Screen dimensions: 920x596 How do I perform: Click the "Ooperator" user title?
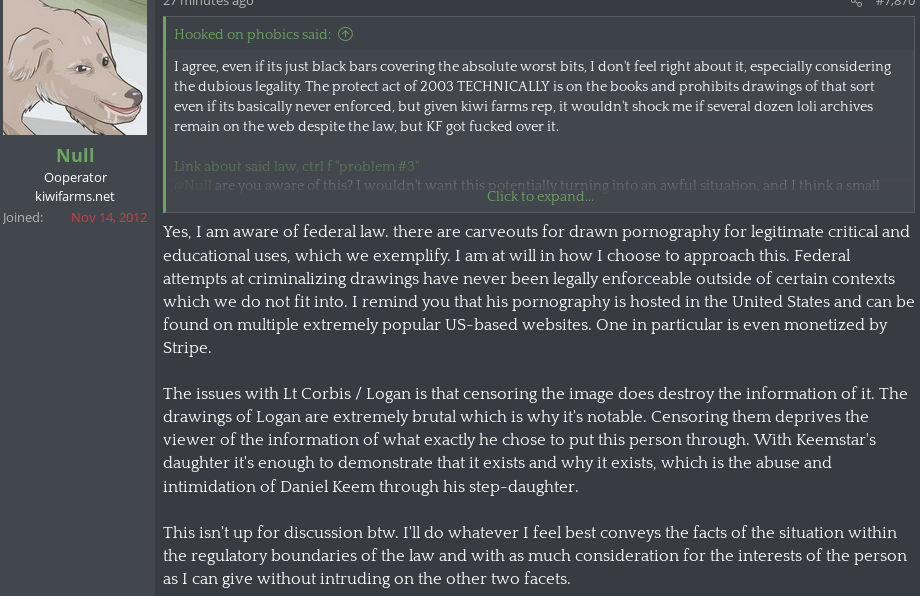(x=75, y=177)
